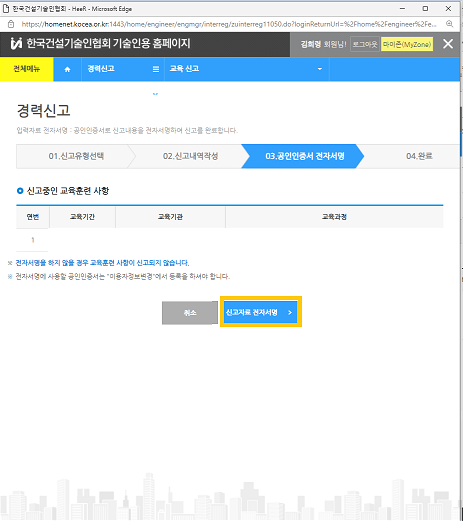
Task: Click the browser address bar URL
Action: (x=229, y=24)
